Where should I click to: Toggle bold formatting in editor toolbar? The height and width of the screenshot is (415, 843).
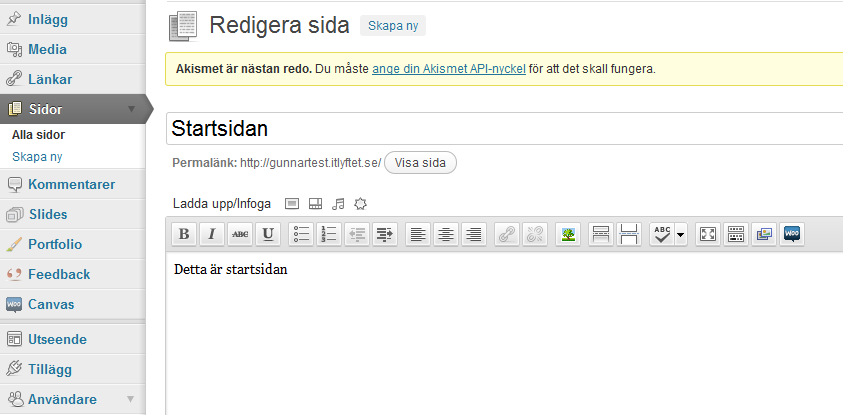(x=184, y=234)
